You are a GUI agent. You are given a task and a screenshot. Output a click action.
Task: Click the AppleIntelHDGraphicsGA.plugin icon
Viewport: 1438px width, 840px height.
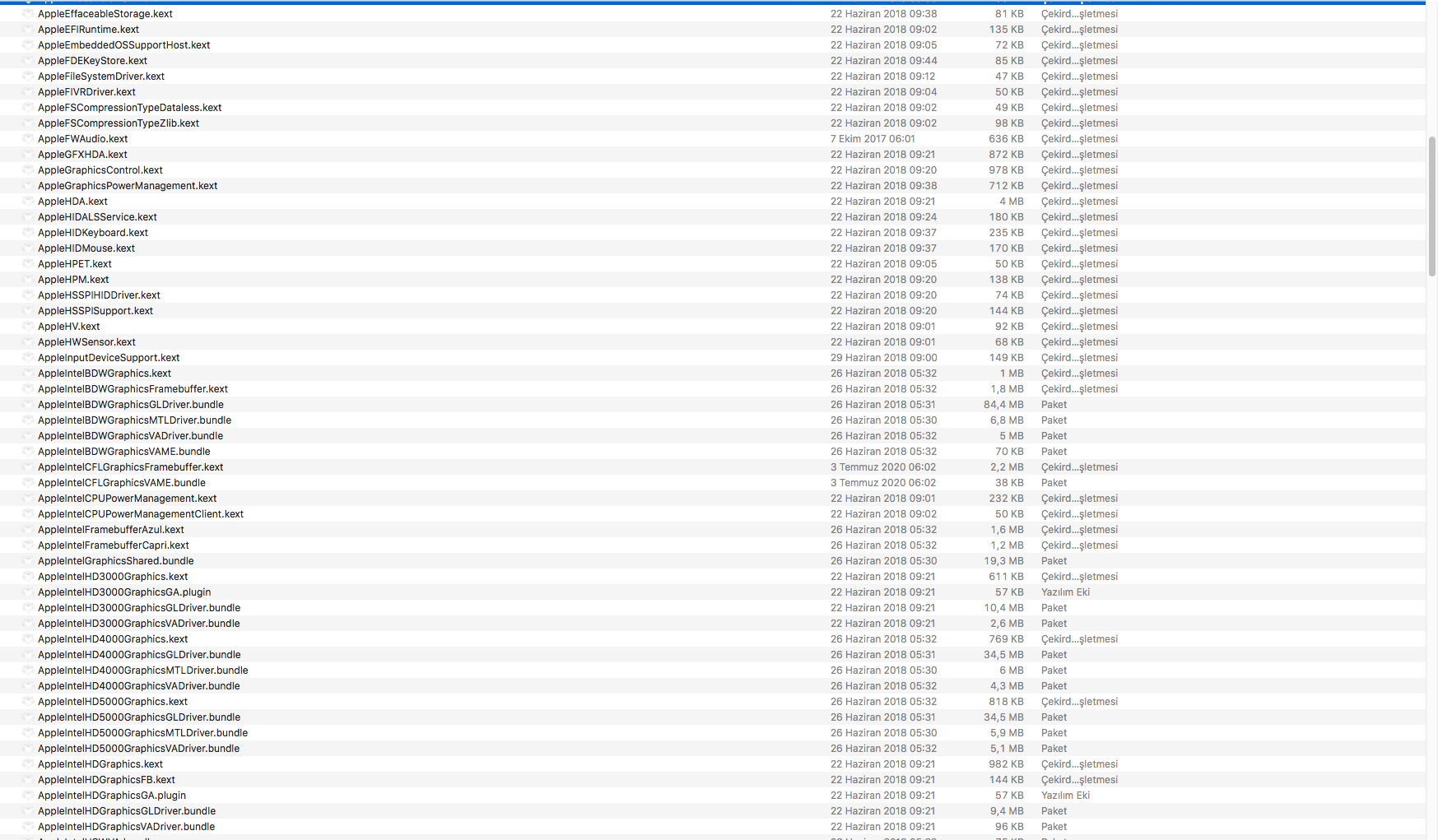[28, 796]
